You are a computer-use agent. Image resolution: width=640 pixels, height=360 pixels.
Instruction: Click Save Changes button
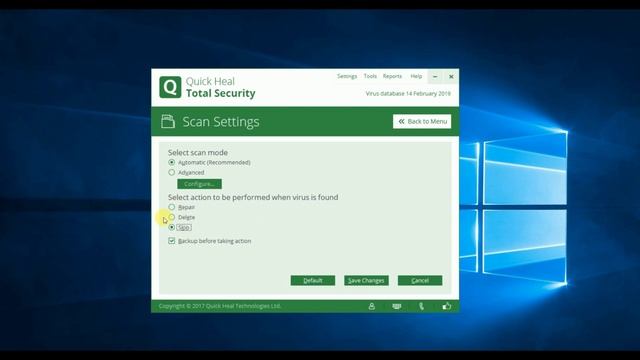[366, 280]
